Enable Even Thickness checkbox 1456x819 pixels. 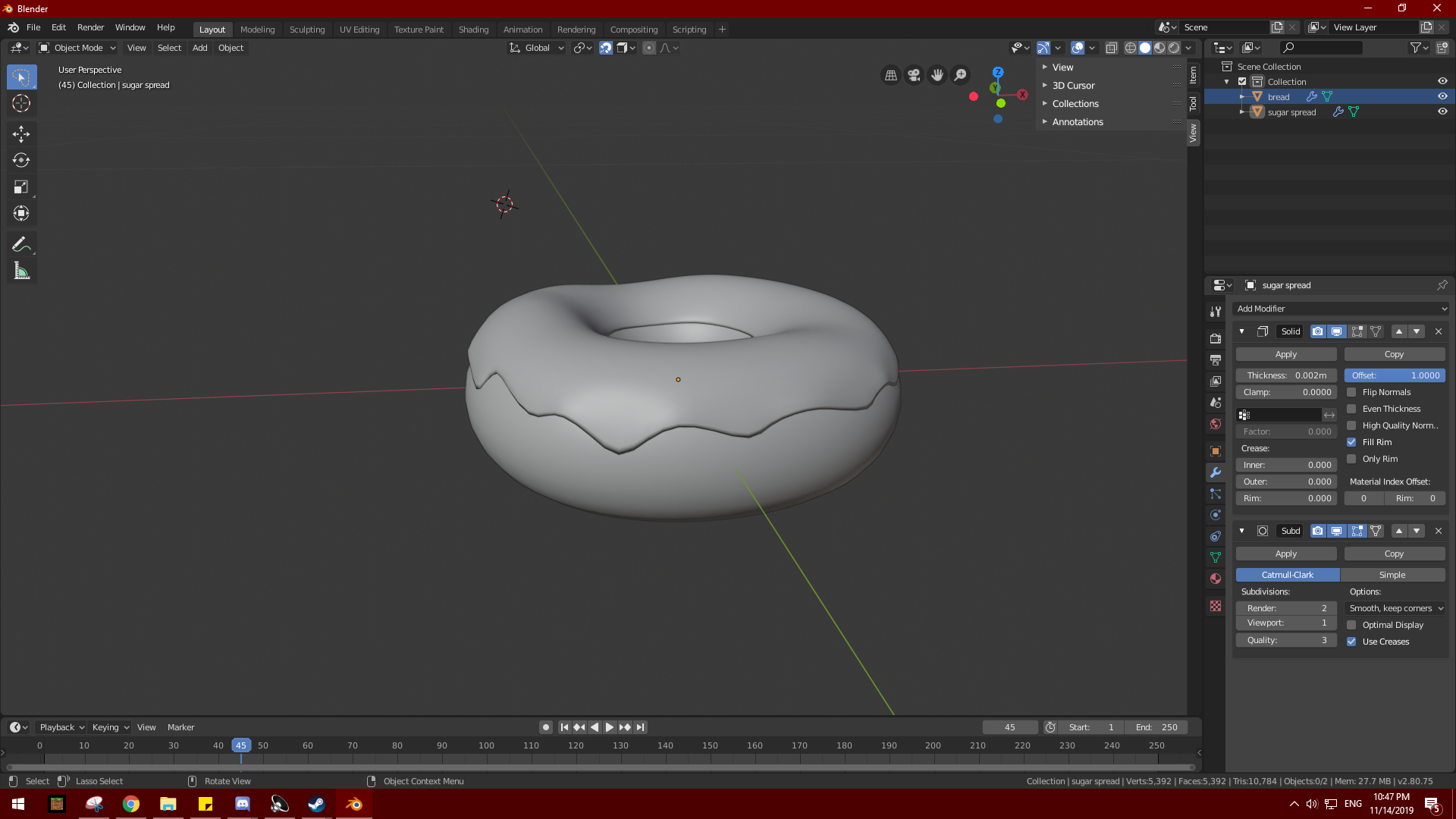tap(1351, 409)
